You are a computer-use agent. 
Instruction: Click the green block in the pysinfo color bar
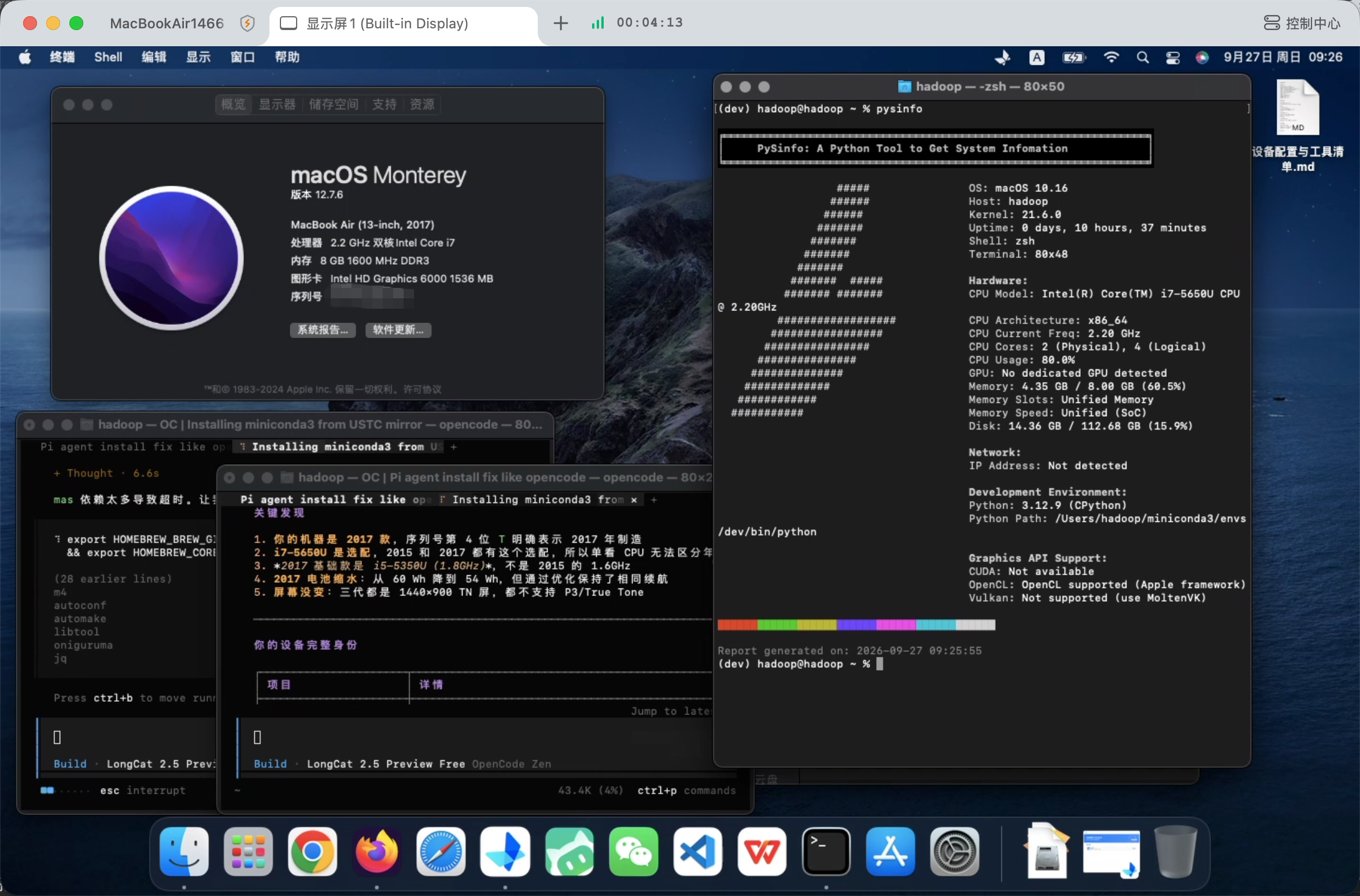777,624
